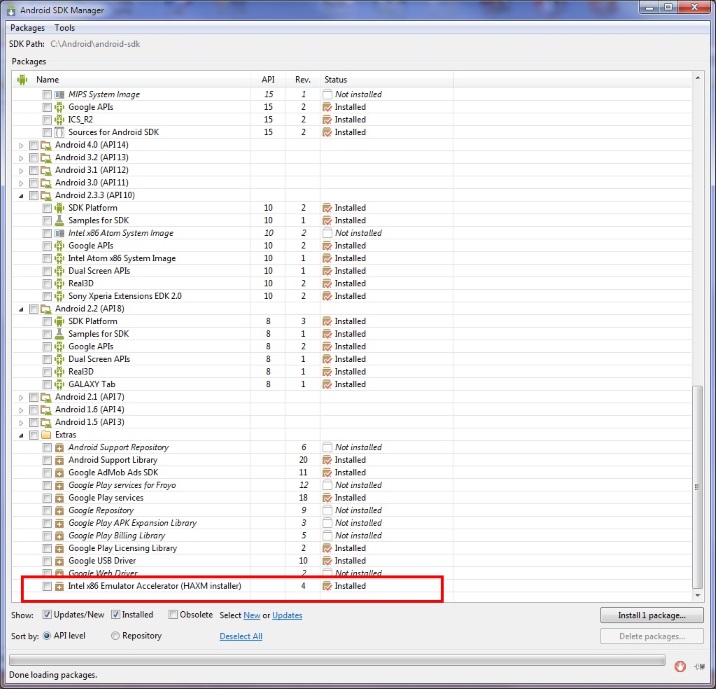Image resolution: width=716 pixels, height=689 pixels.
Task: Click the Android 4.0 (API 14) folder icon
Action: [46, 145]
